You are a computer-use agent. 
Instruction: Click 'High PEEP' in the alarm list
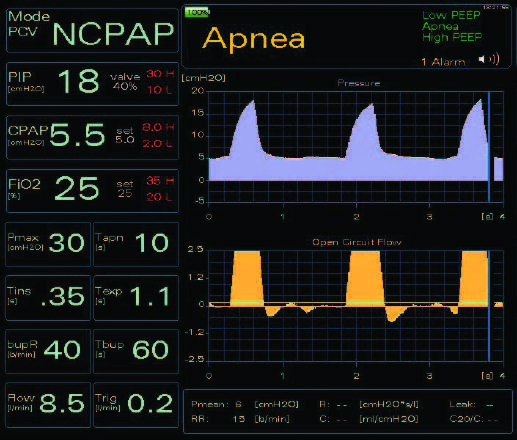[x=452, y=37]
